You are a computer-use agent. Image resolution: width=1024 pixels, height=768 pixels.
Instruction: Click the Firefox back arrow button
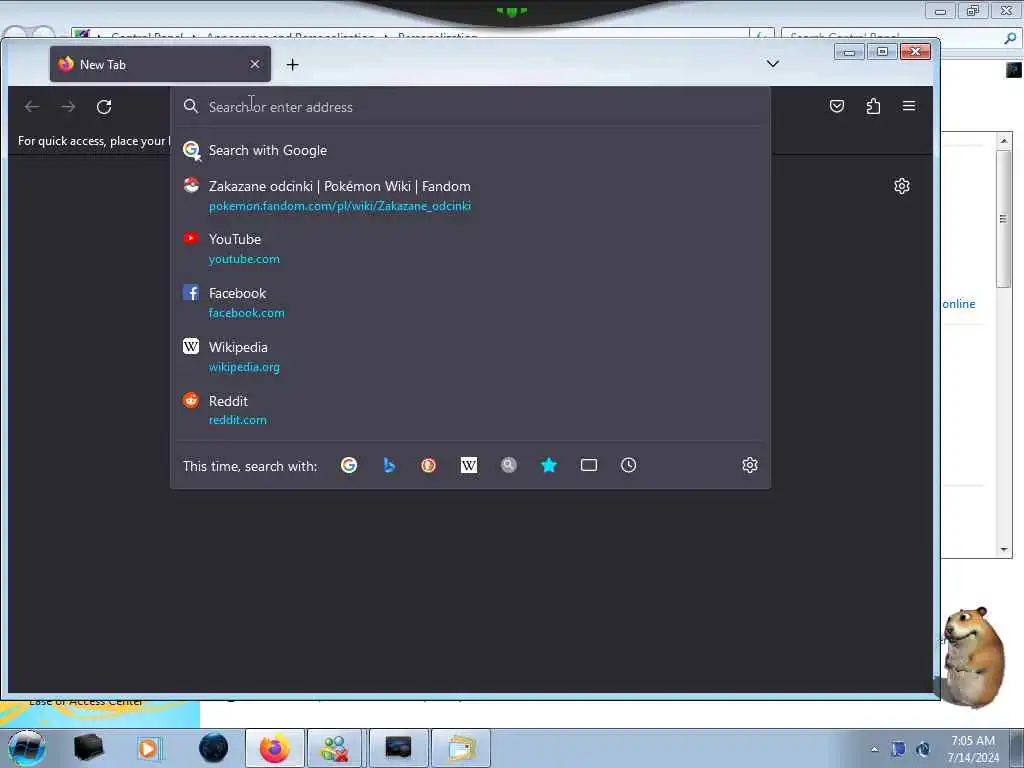[32, 106]
